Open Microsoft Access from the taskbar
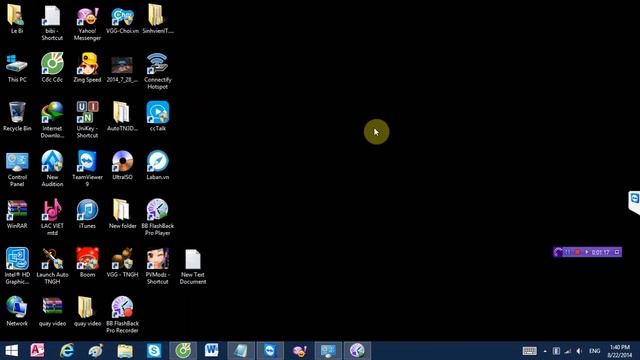640x360 pixels. point(37,351)
